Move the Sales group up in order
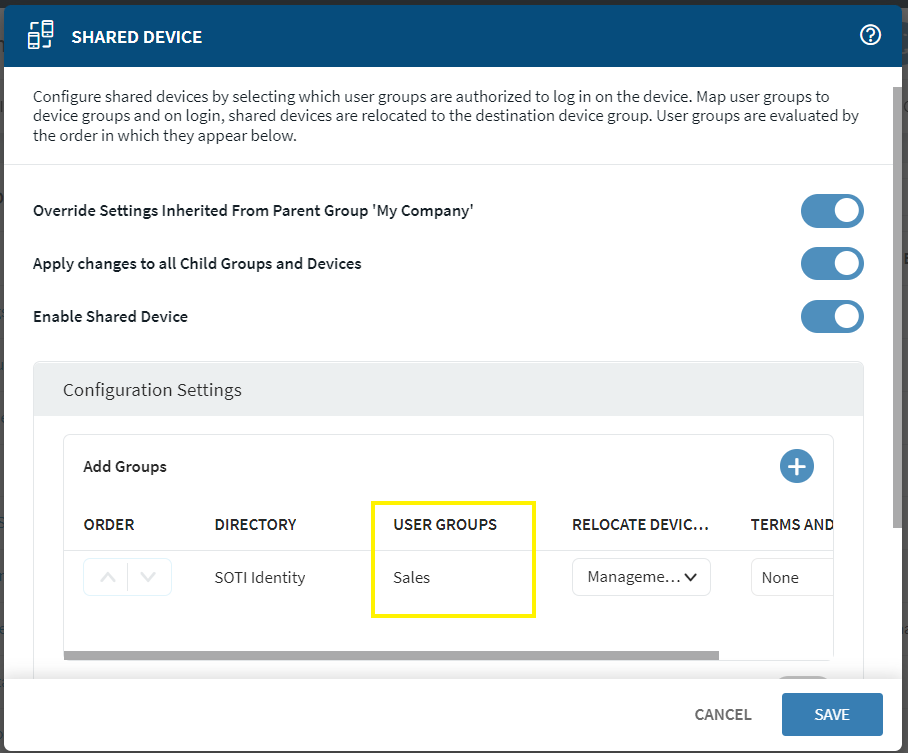This screenshot has width=908, height=753. (x=108, y=577)
